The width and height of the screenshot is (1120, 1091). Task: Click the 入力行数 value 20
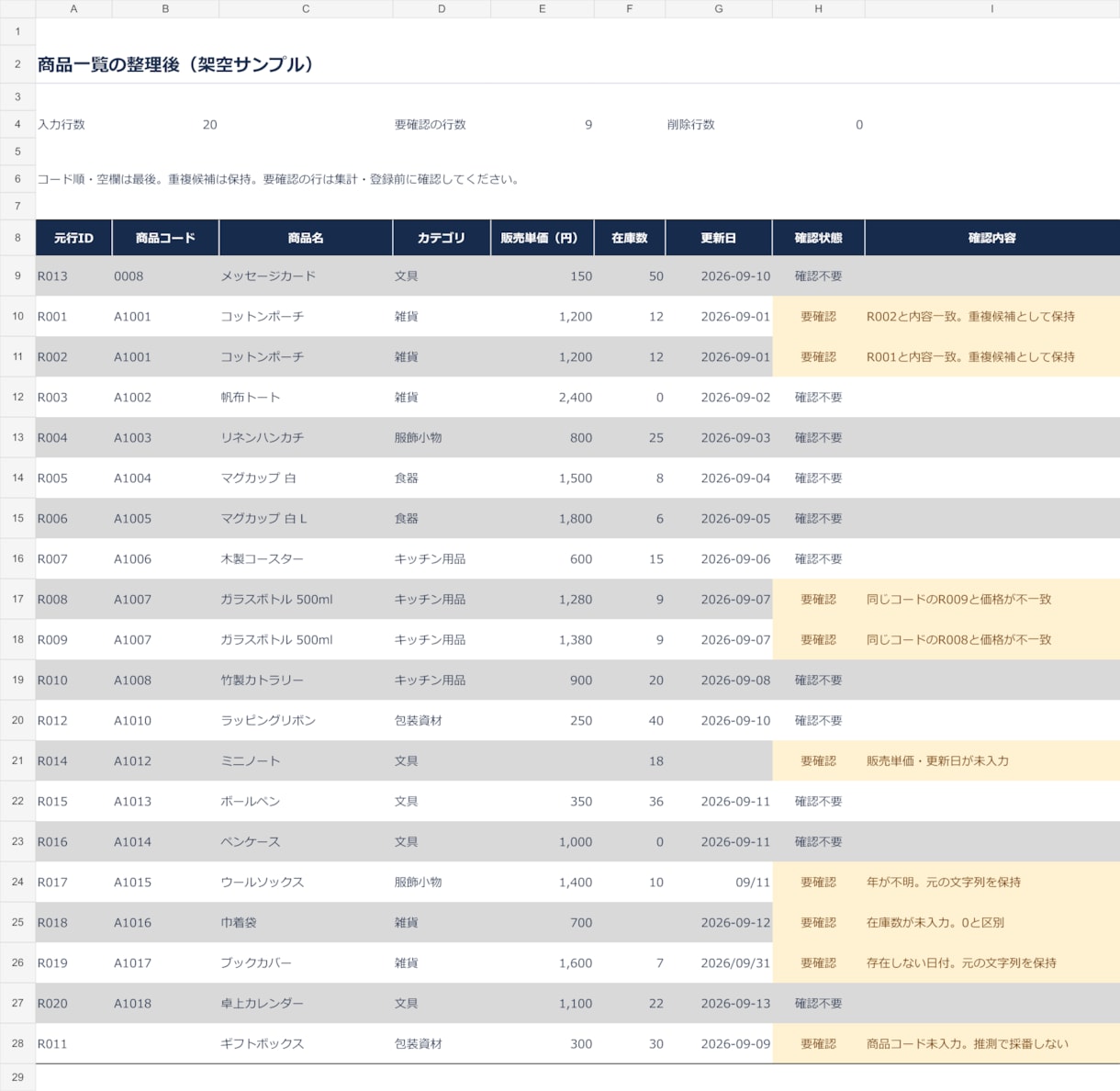(210, 125)
